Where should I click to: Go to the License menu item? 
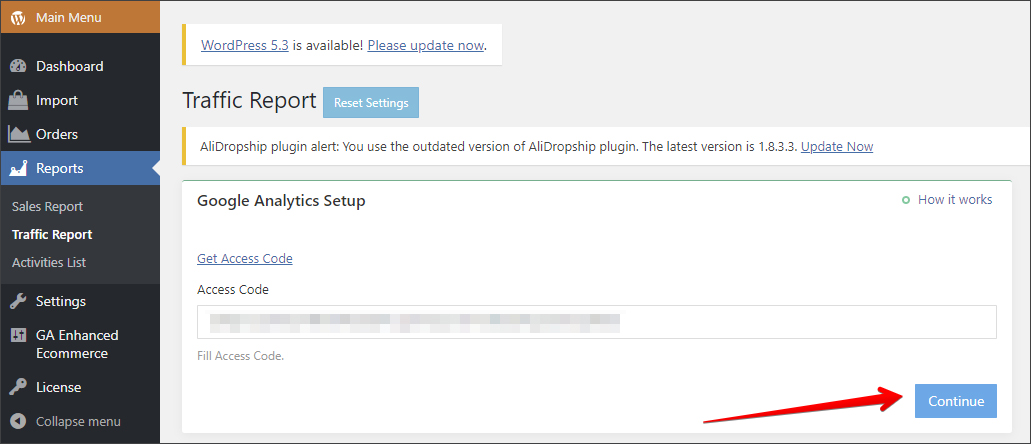coord(80,387)
